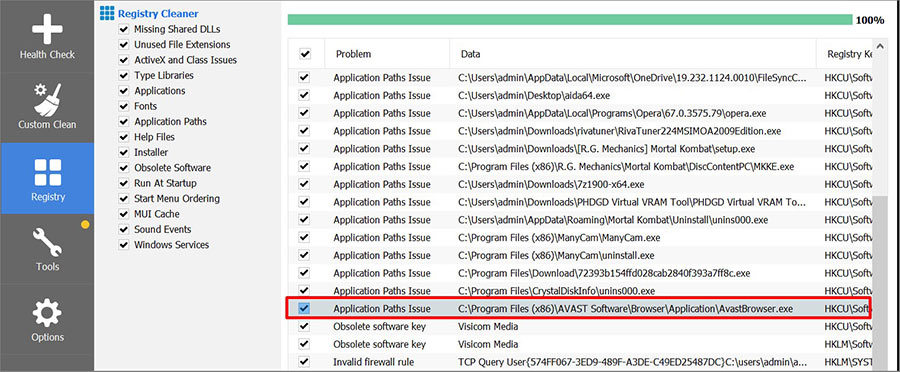Screen dimensions: 900x372
Task: Toggle Type Libraries checkbox
Action: [x=123, y=75]
